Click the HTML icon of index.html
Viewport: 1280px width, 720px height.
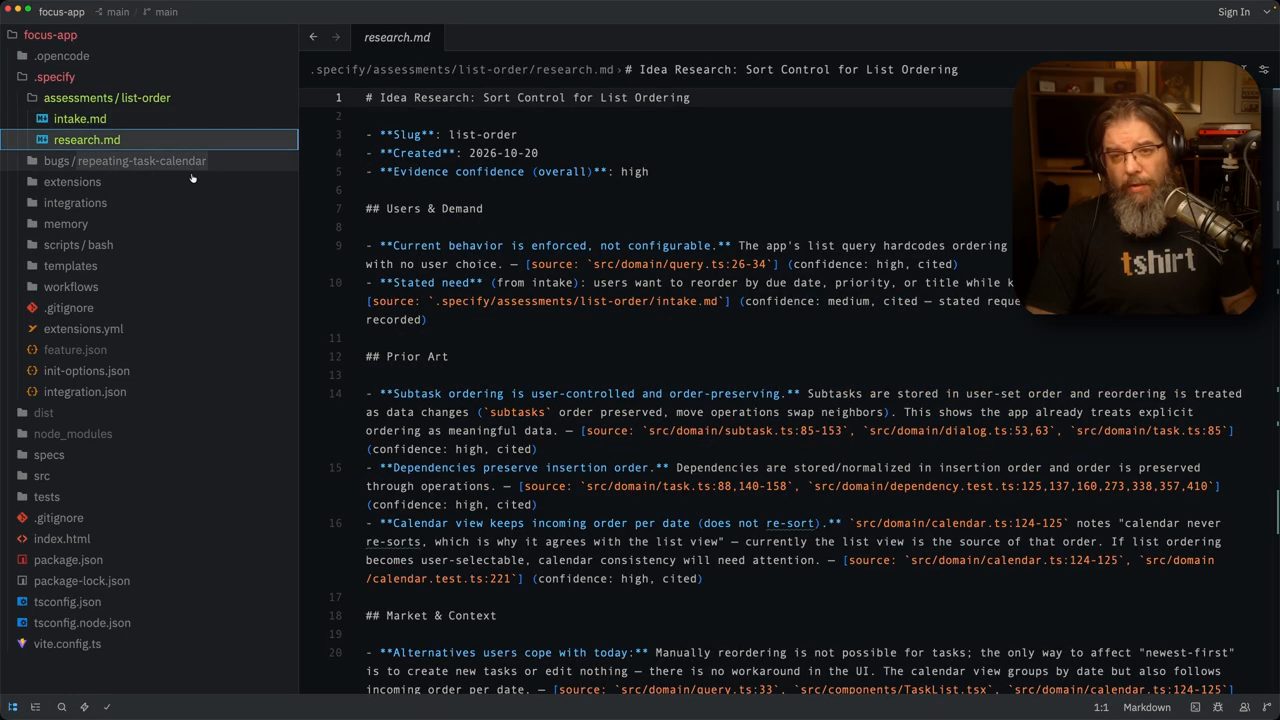(22, 539)
